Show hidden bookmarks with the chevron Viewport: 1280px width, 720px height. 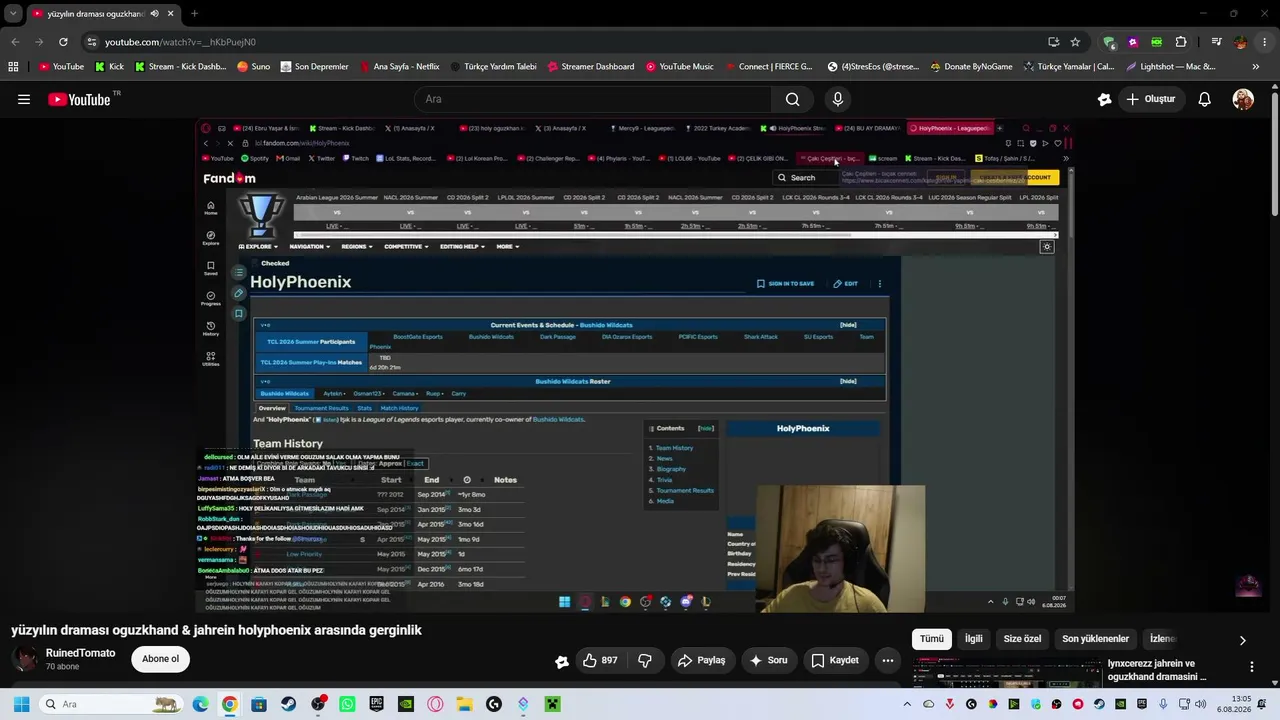[x=1256, y=67]
